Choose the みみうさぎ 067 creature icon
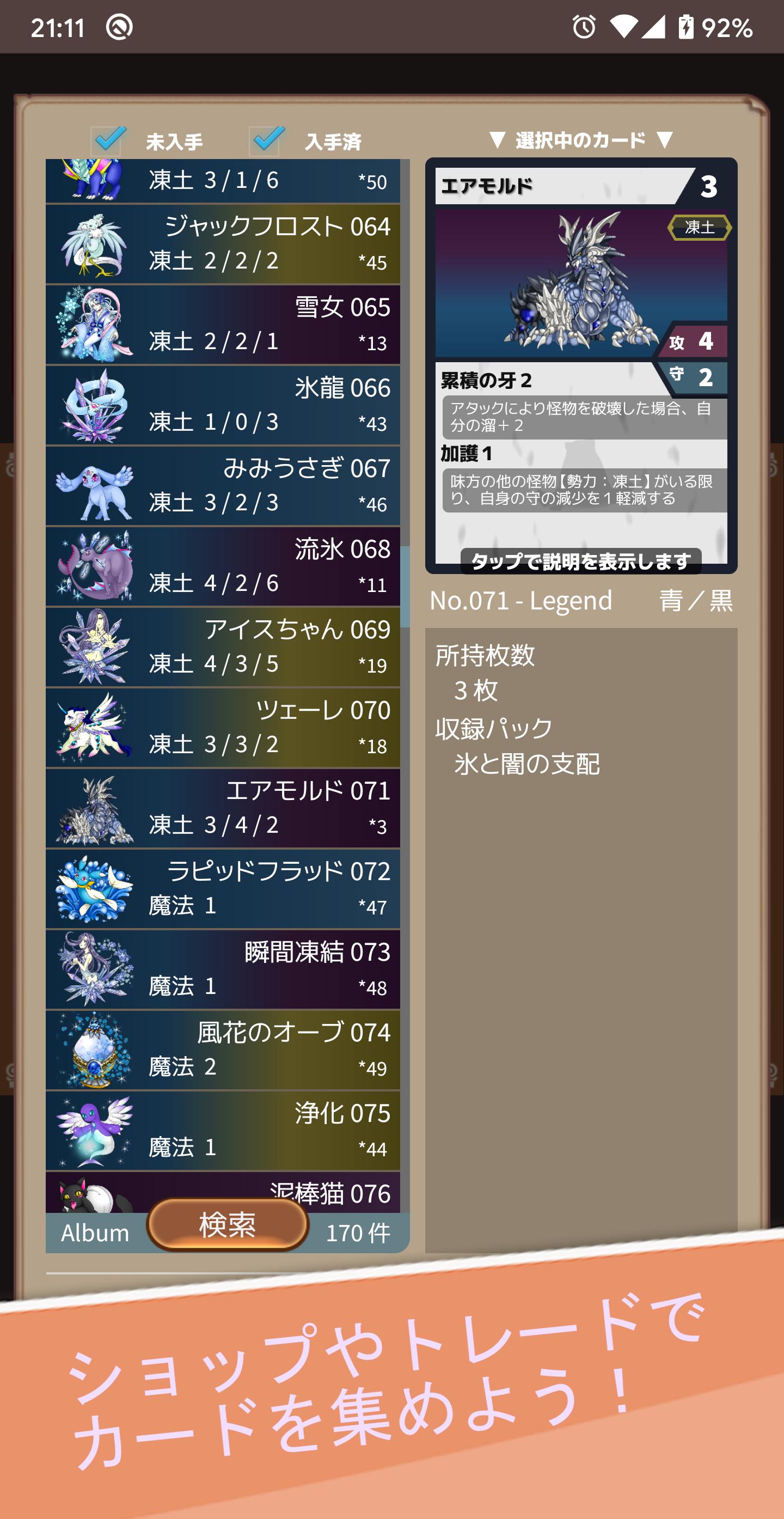Viewport: 784px width, 1519px height. (x=94, y=486)
